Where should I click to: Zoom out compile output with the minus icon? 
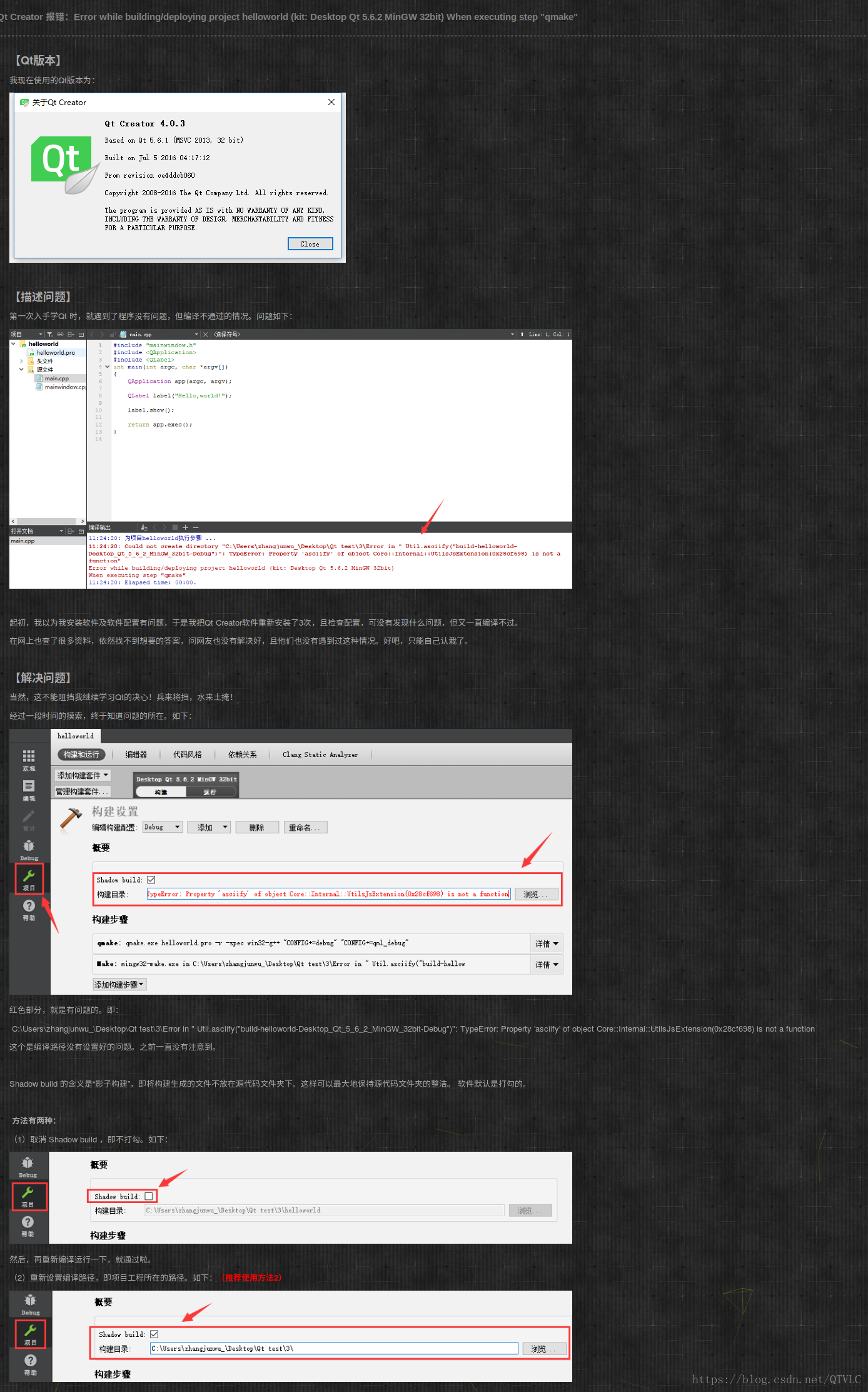click(196, 527)
